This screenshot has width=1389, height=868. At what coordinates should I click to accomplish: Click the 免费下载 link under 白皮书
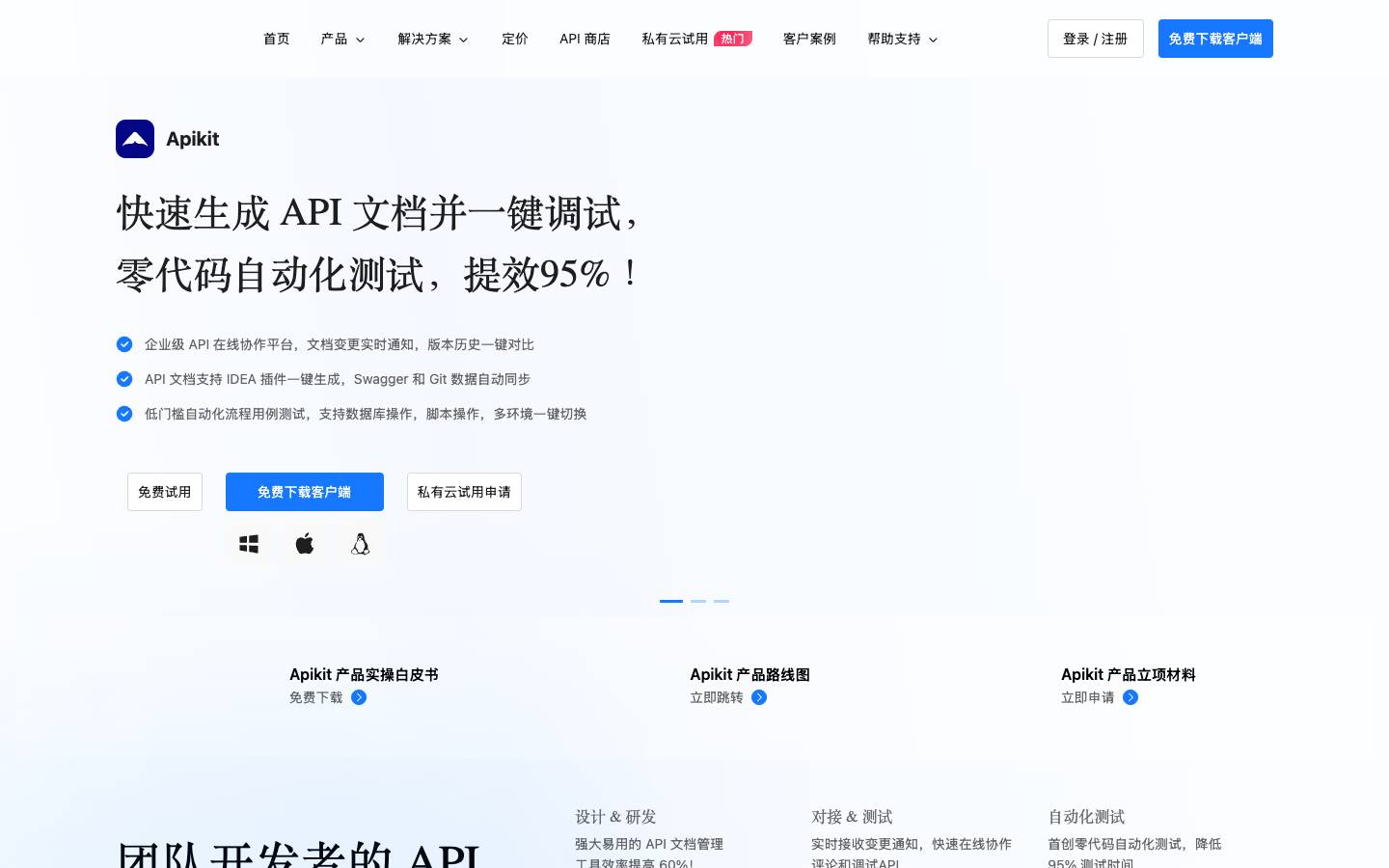[x=316, y=697]
